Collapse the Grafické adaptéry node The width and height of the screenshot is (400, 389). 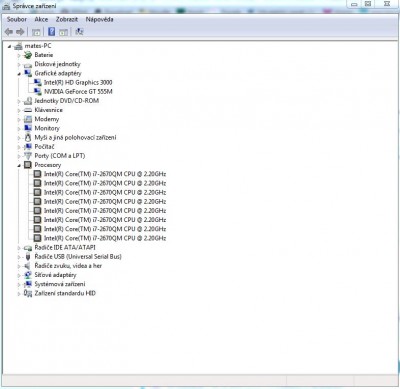click(x=19, y=74)
